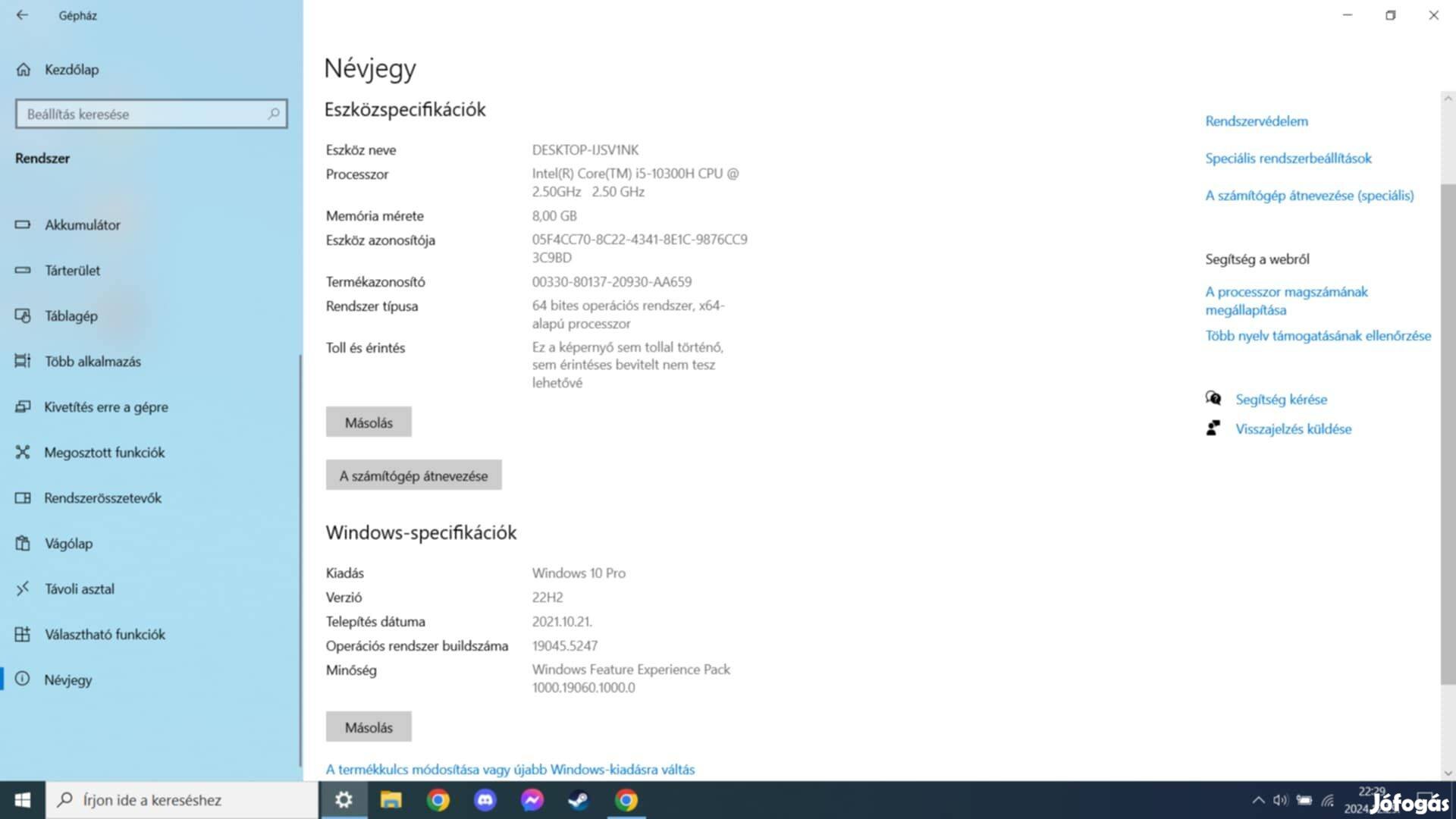Expand Tárterület in left sidebar
This screenshot has width=1456, height=819.
(72, 270)
